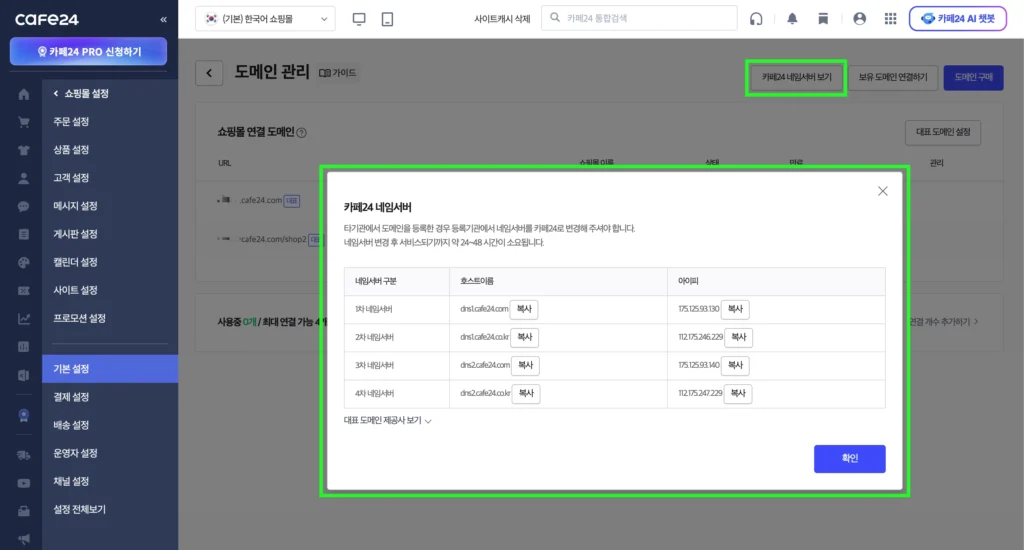Collapse the sidebar with double-chevron icon
1024x550 pixels.
tap(163, 20)
